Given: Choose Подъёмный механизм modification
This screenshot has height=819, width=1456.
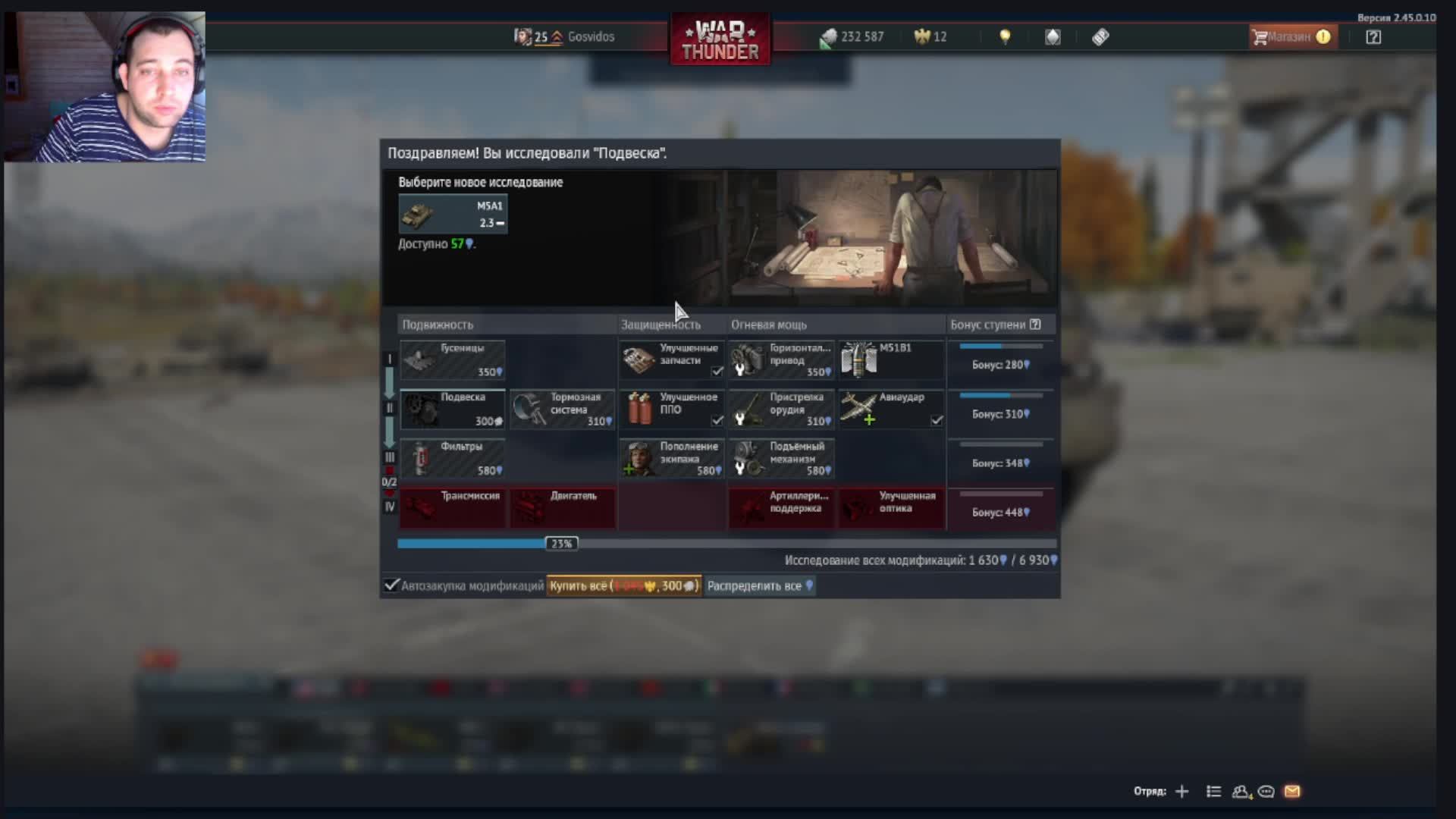Looking at the screenshot, I should pos(782,458).
